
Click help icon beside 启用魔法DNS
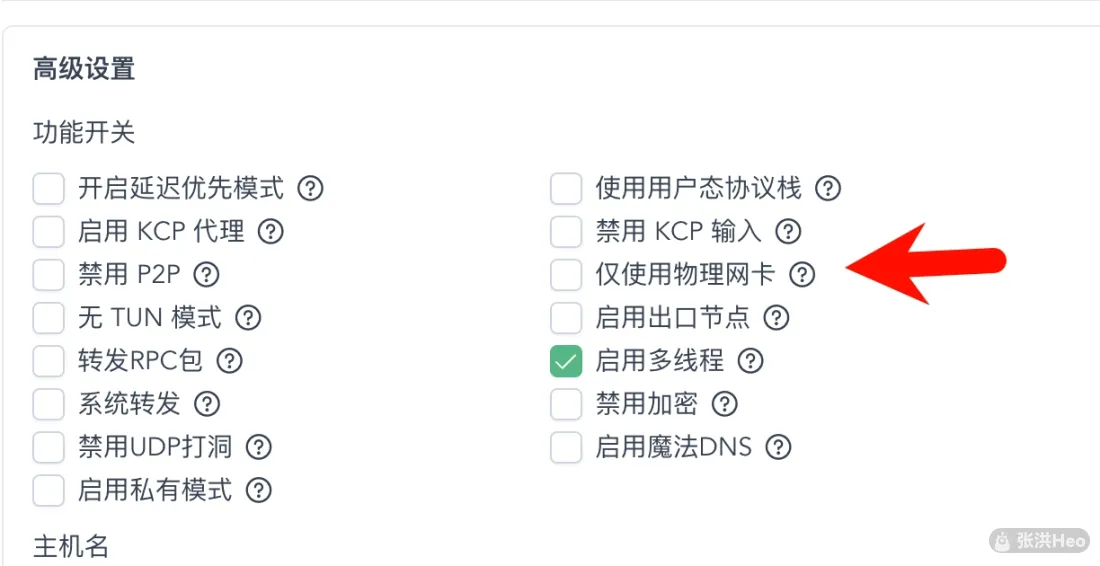[778, 447]
